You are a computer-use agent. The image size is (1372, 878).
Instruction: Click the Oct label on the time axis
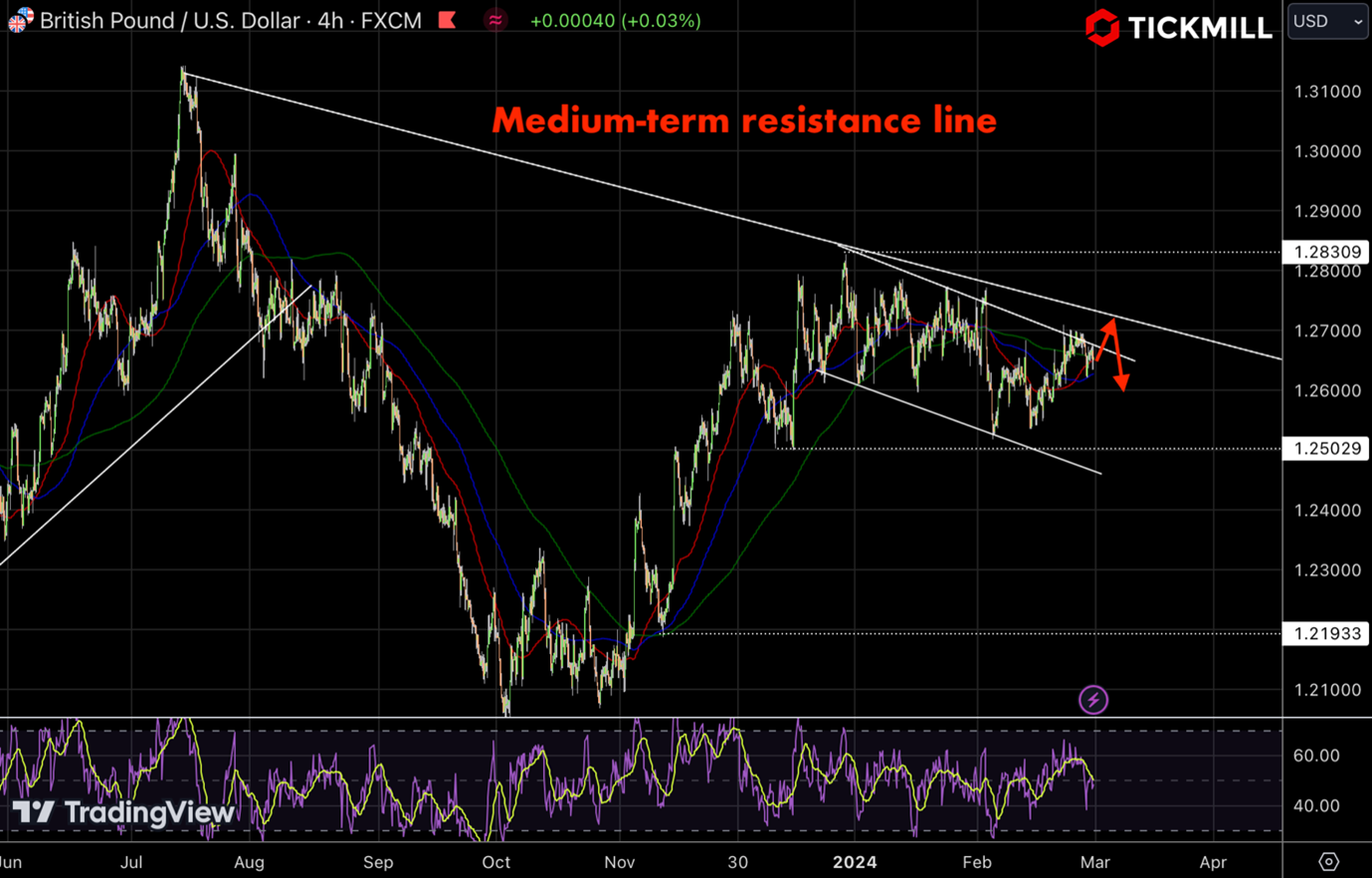click(x=495, y=862)
